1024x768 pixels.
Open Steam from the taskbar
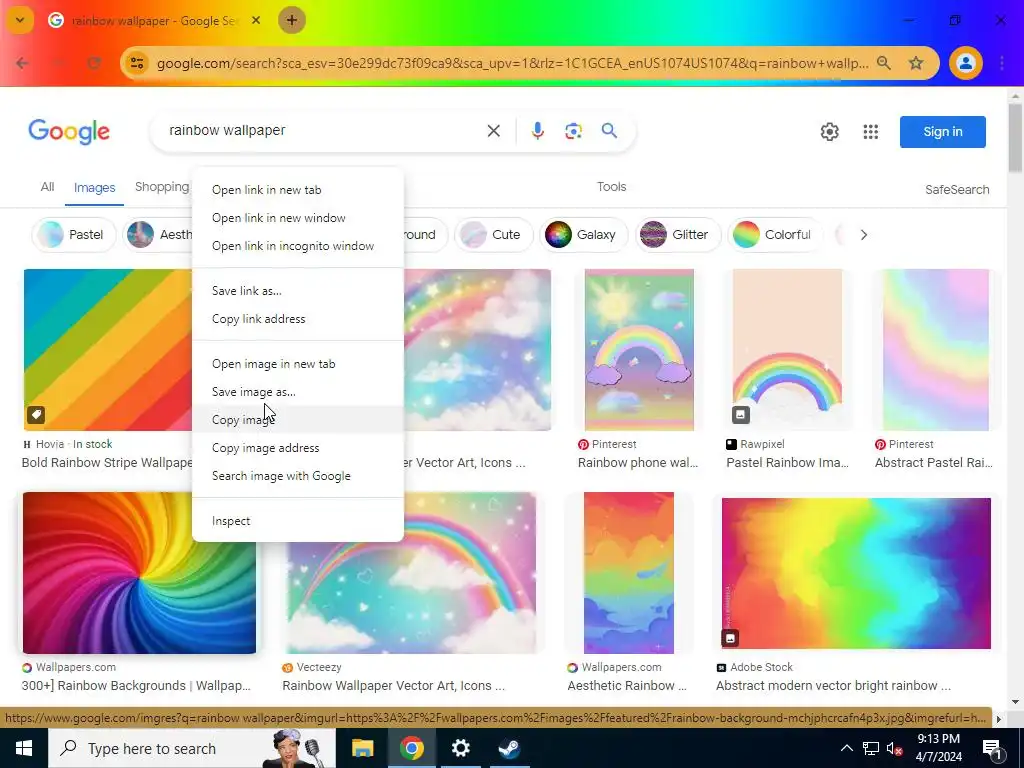point(509,748)
